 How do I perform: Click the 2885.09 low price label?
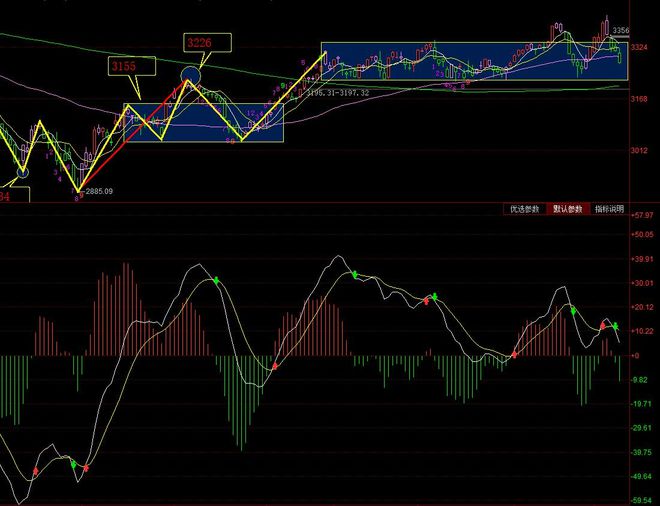[99, 191]
